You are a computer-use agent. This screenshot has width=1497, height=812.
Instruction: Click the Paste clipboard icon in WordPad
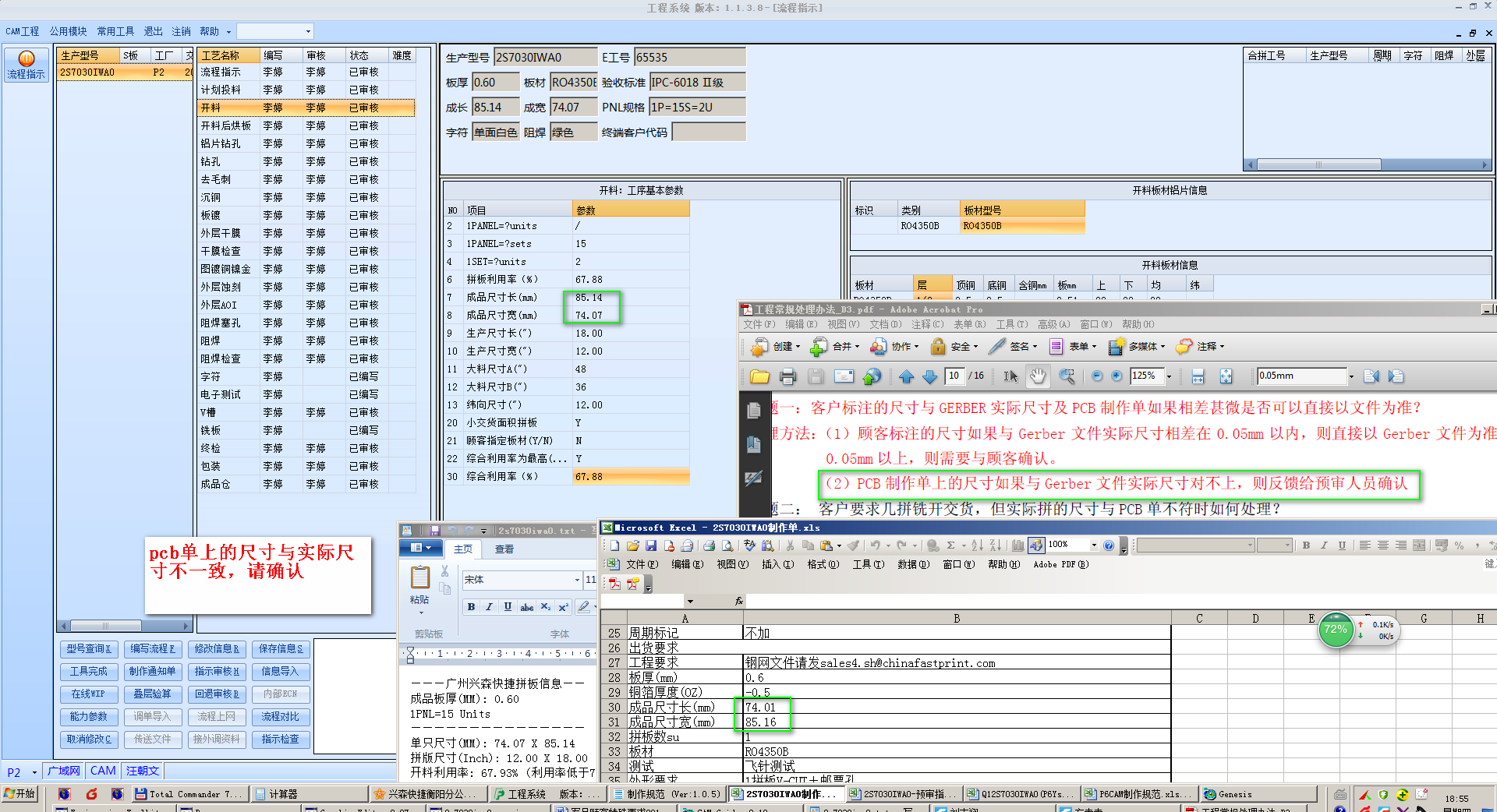pyautogui.click(x=419, y=577)
